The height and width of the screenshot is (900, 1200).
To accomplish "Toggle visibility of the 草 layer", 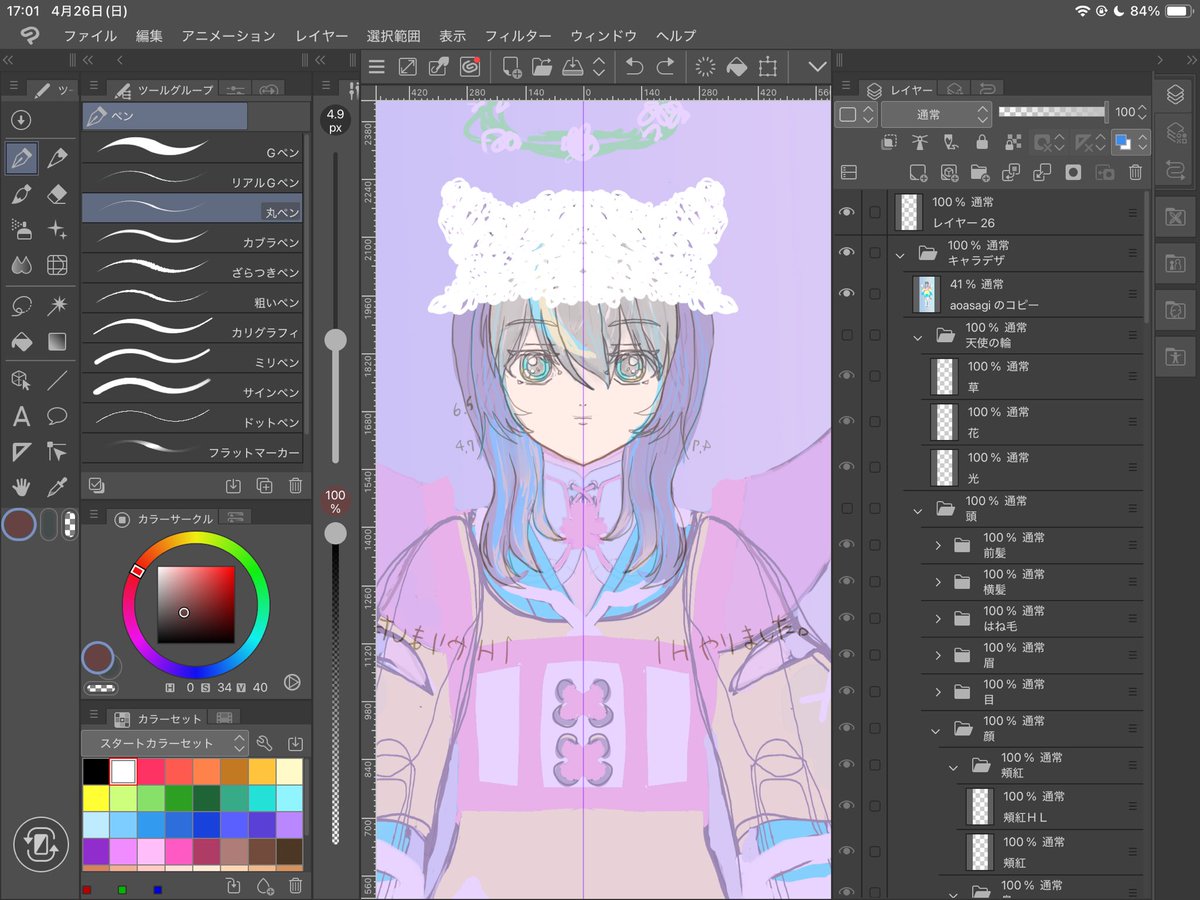I will (847, 375).
